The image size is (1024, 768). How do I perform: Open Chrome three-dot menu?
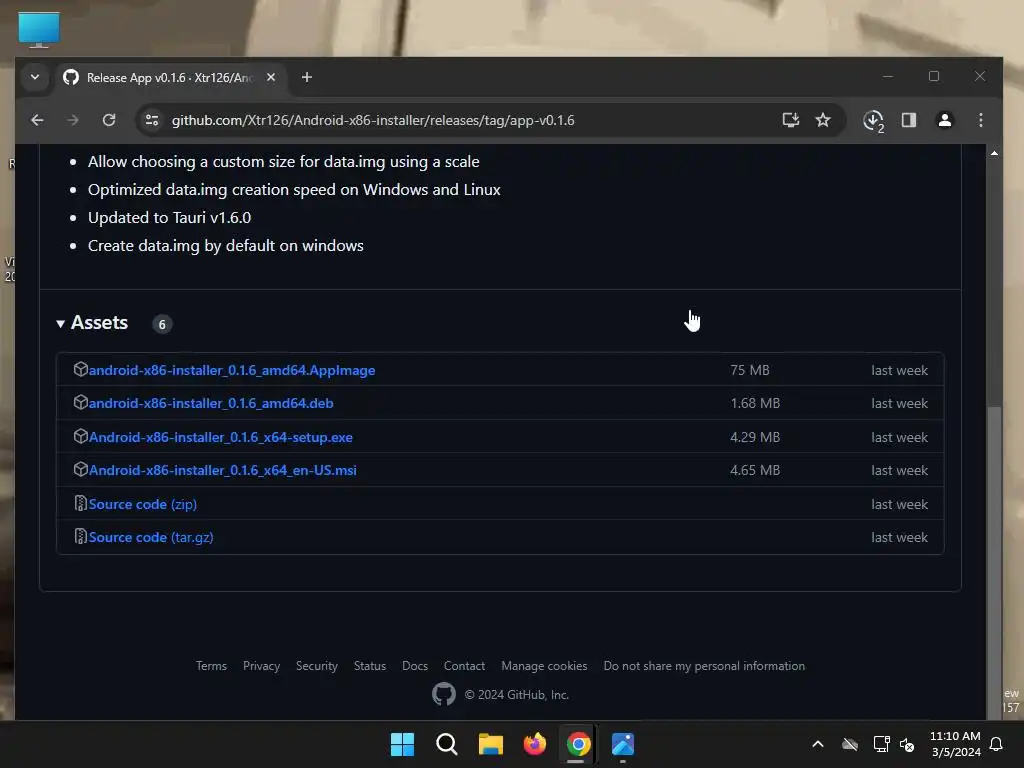[980, 120]
